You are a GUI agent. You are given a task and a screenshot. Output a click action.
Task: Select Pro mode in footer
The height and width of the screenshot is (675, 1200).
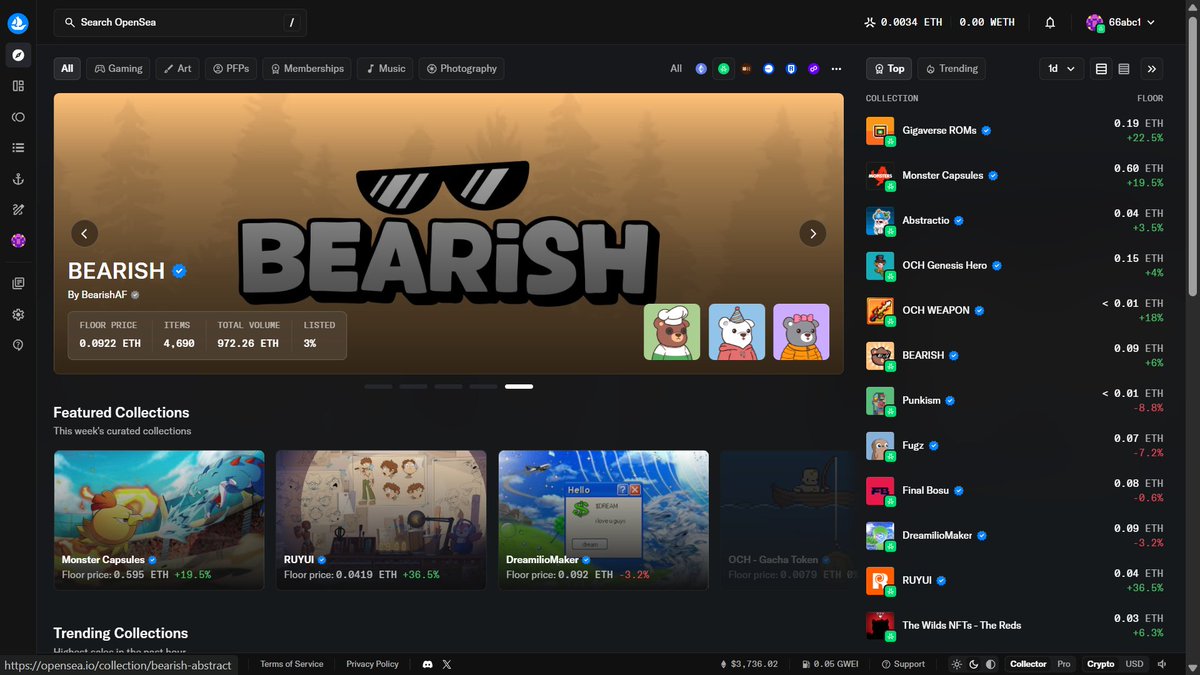click(1064, 664)
